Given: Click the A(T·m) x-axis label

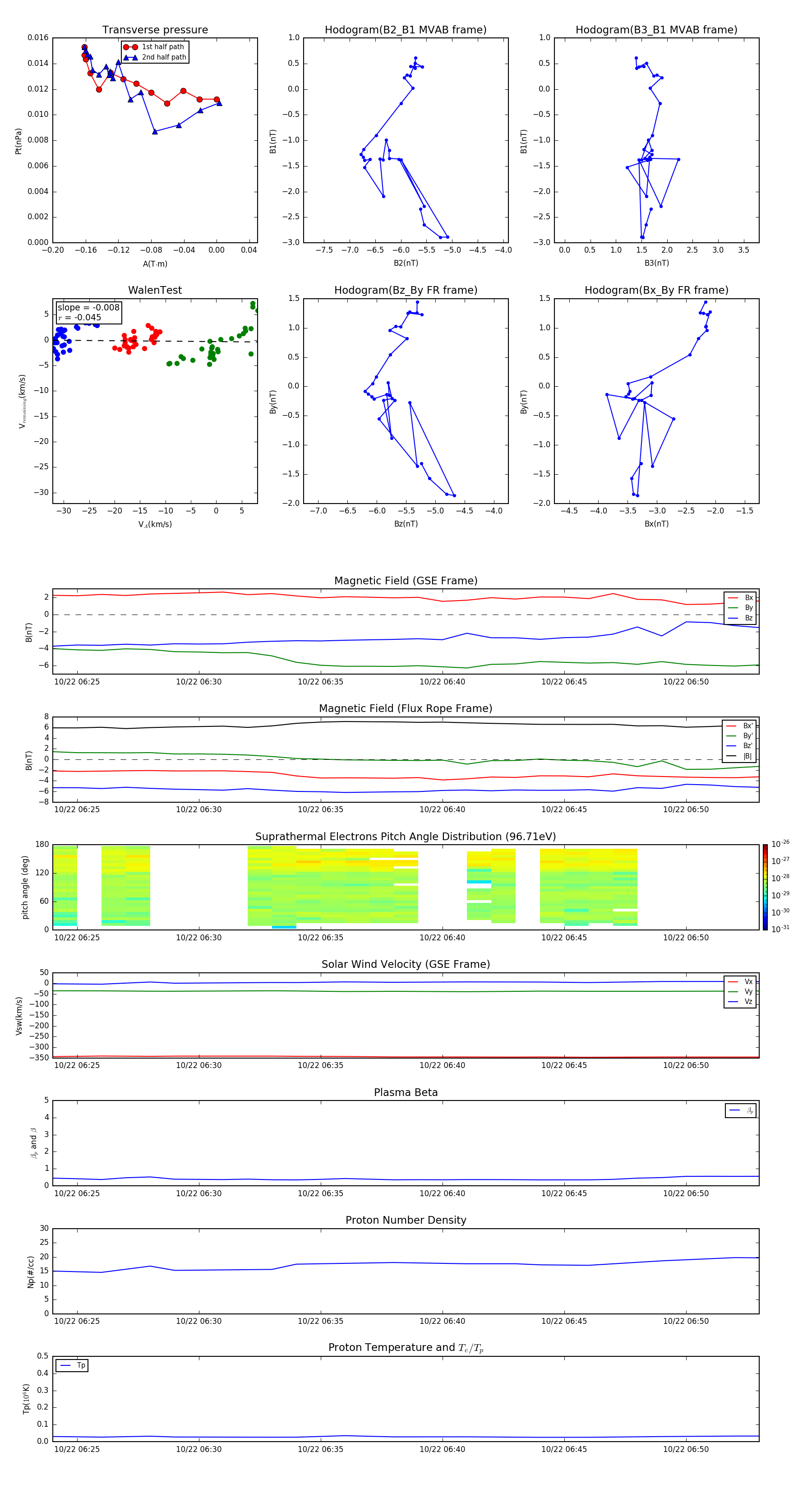Looking at the screenshot, I should click(x=155, y=264).
